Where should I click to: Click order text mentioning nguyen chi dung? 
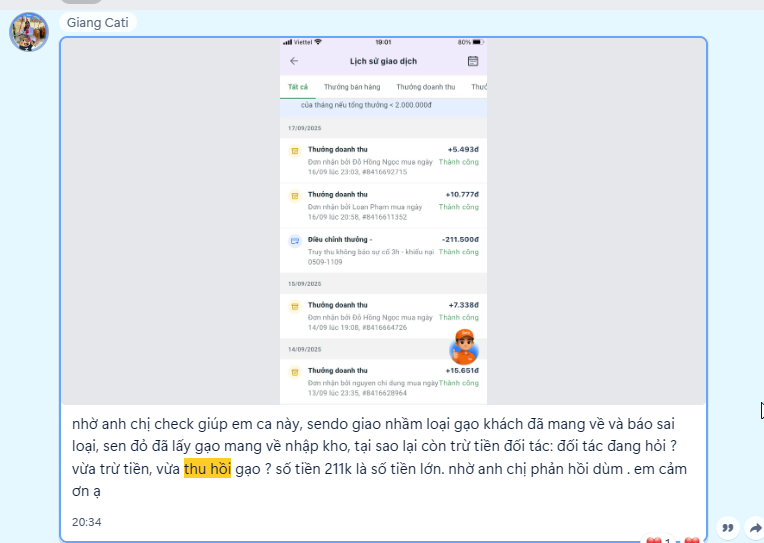click(x=373, y=388)
